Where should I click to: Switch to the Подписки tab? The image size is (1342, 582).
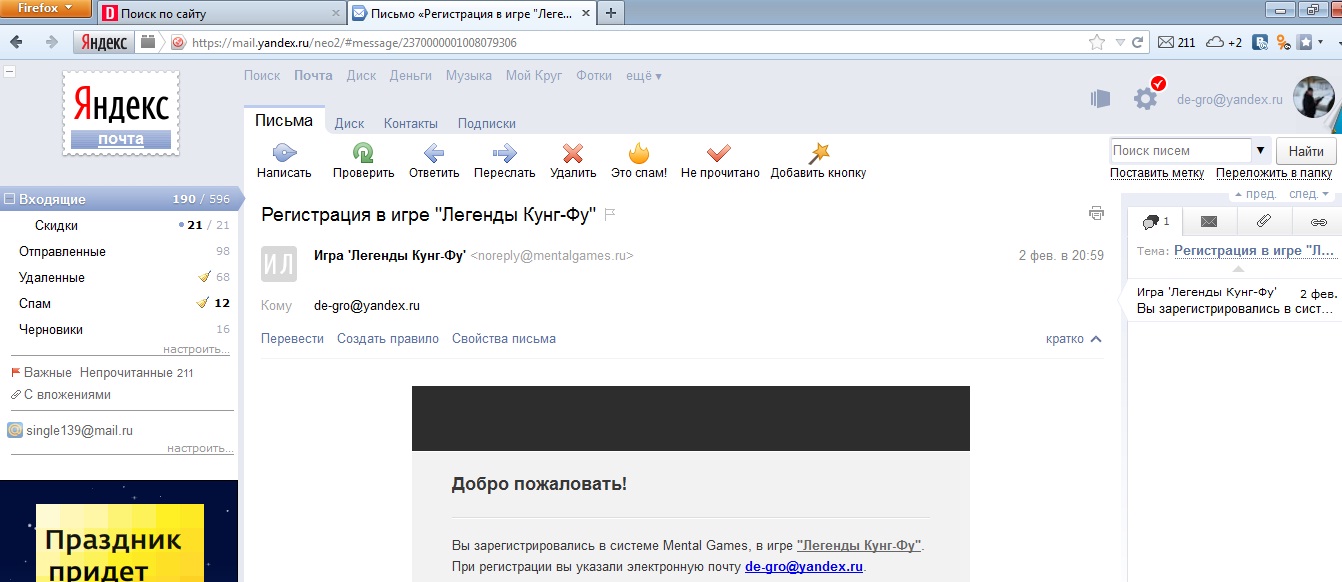(487, 124)
